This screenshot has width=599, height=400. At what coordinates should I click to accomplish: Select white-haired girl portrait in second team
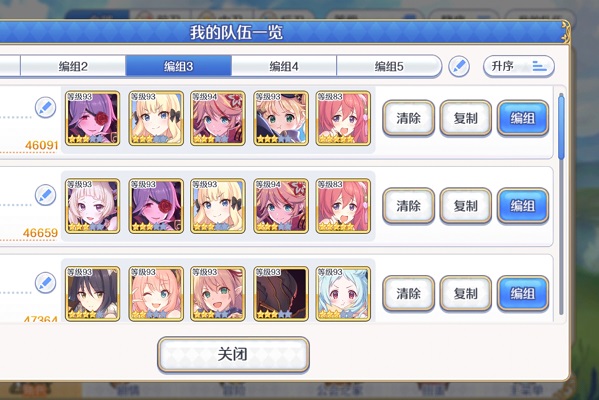[x=92, y=206]
